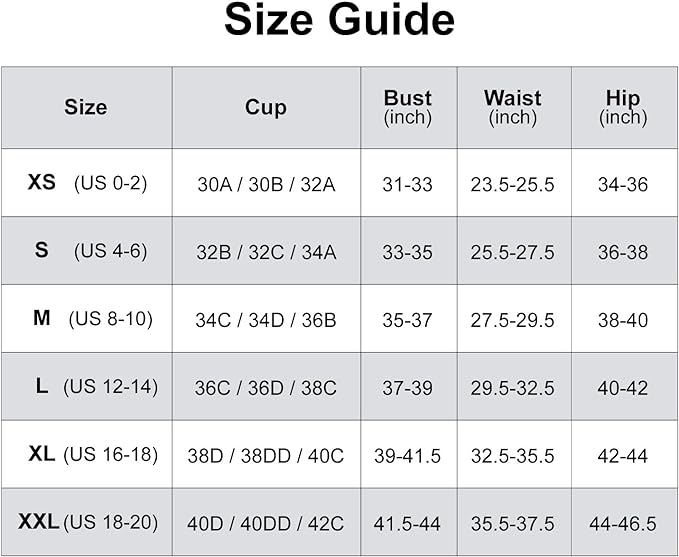Click the 29.5-32.5 waist value
679x557 pixels.
(513, 388)
